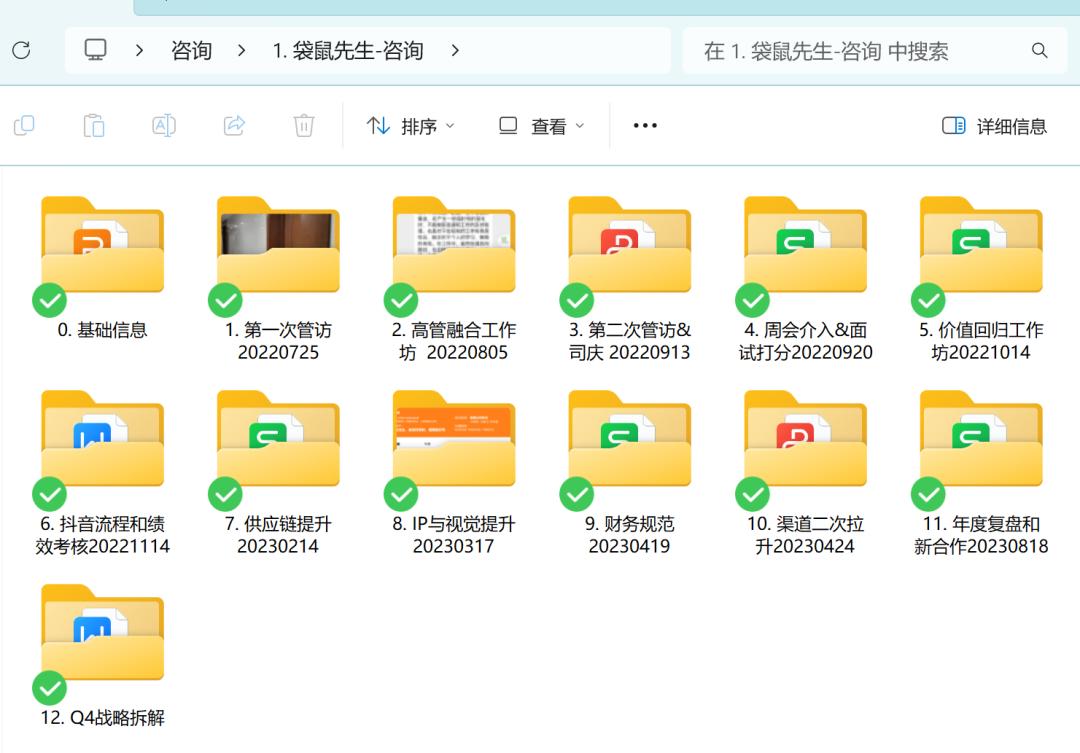
Task: Navigate to 咨询 via the breadcrumb
Action: pyautogui.click(x=190, y=50)
